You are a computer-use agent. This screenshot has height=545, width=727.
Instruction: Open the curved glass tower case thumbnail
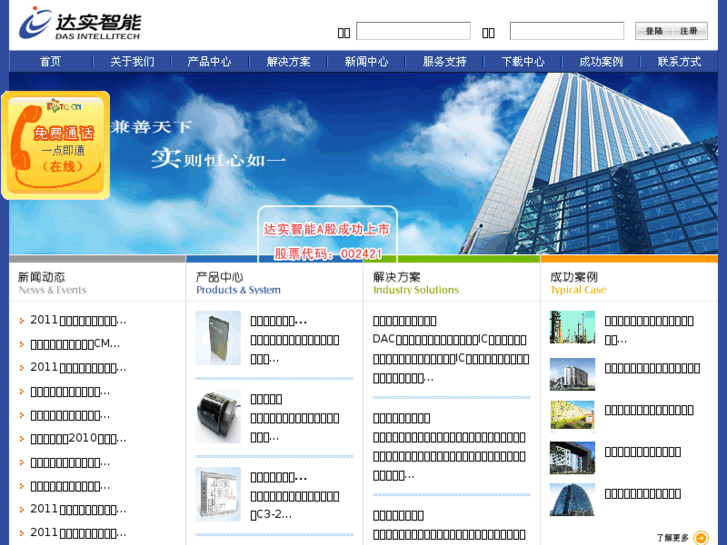[x=572, y=500]
